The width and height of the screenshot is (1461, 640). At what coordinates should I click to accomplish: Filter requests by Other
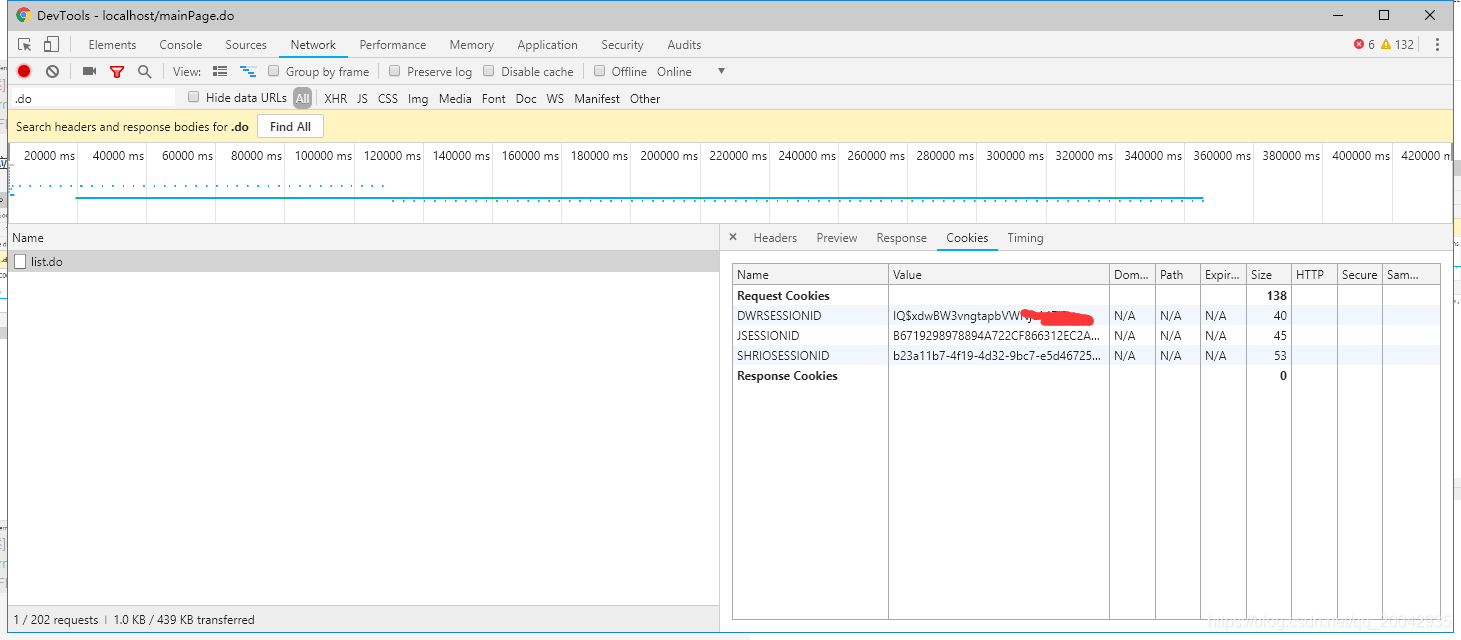[645, 99]
